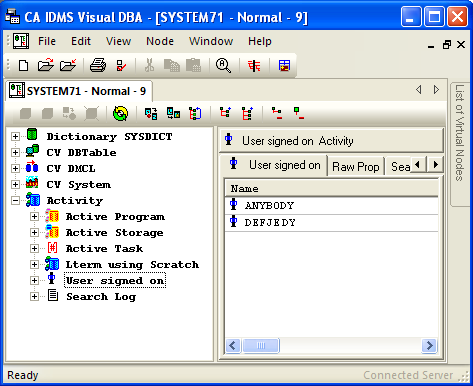Collapse the Activity node

[x=15, y=201]
